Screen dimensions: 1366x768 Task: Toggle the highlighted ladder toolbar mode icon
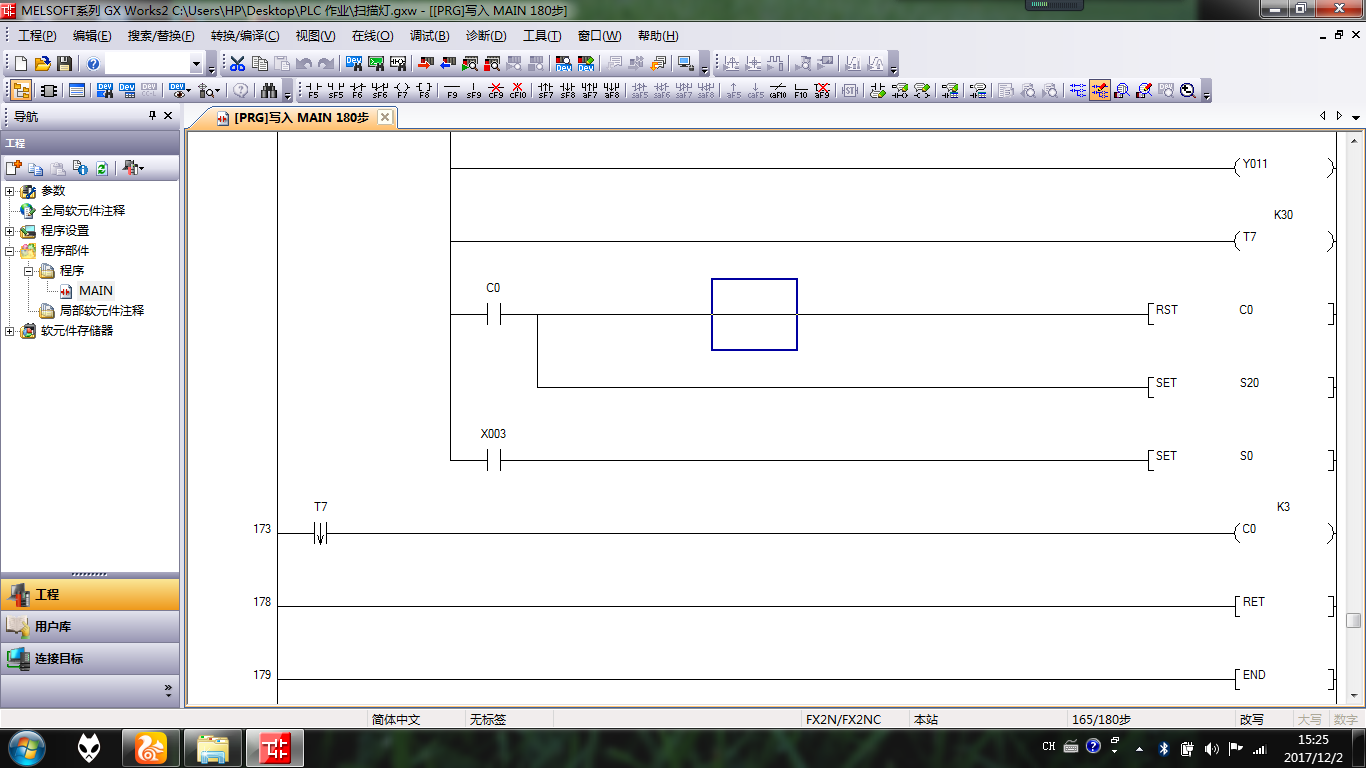pyautogui.click(x=1100, y=91)
